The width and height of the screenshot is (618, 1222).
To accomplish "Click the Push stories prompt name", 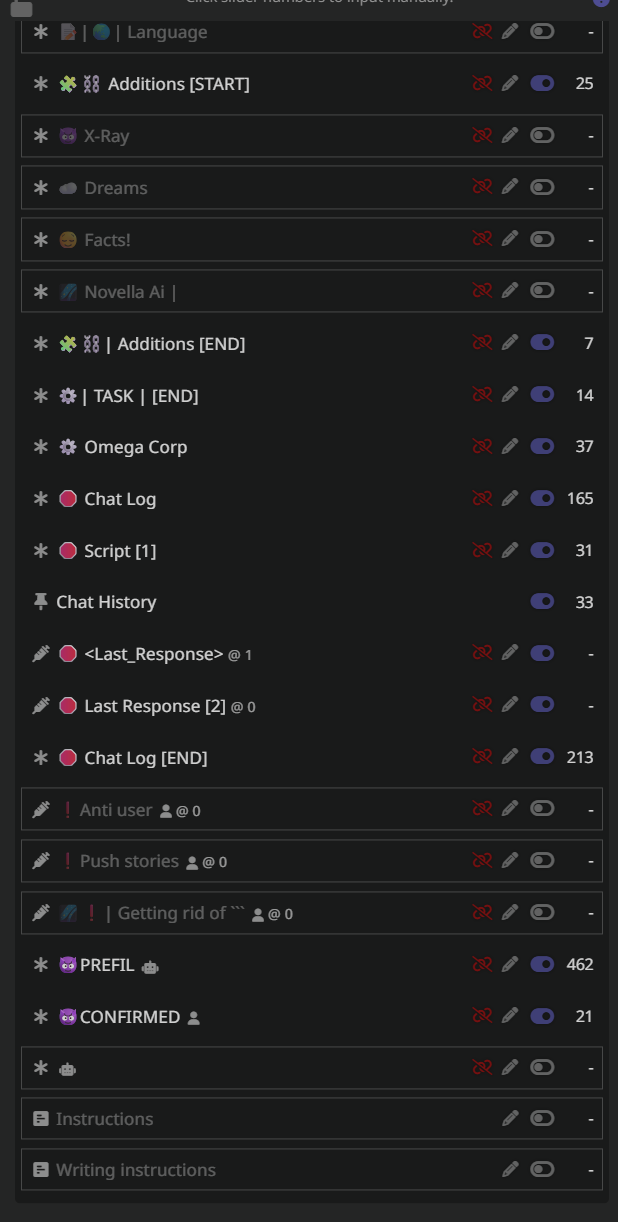I will (129, 861).
